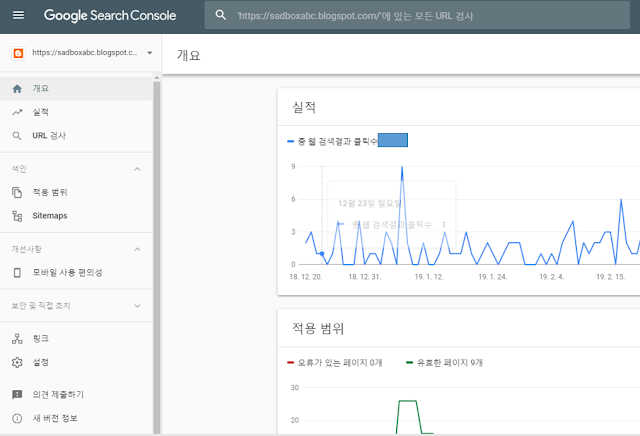Click the highlighted data point on chart
640x436 pixels.
(322, 254)
